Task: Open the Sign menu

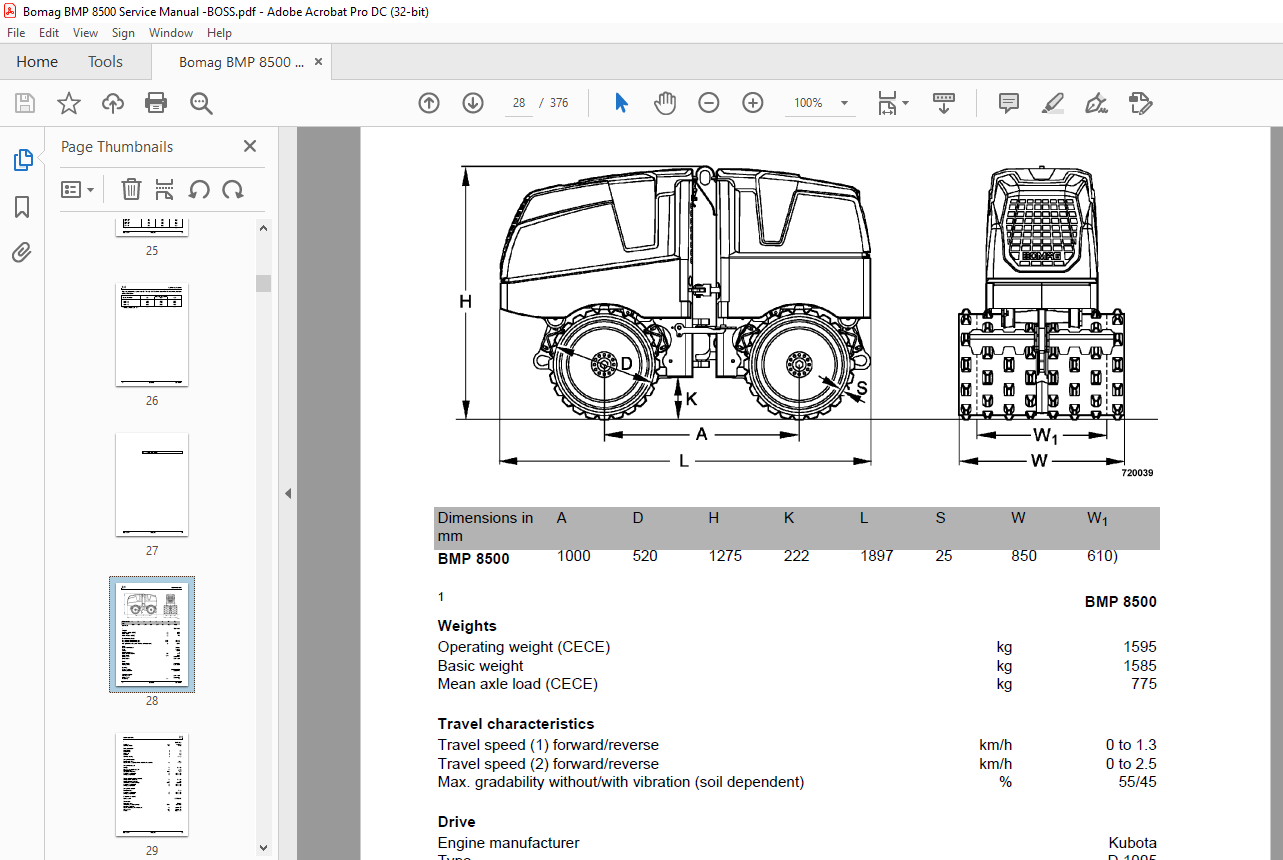Action: click(123, 33)
